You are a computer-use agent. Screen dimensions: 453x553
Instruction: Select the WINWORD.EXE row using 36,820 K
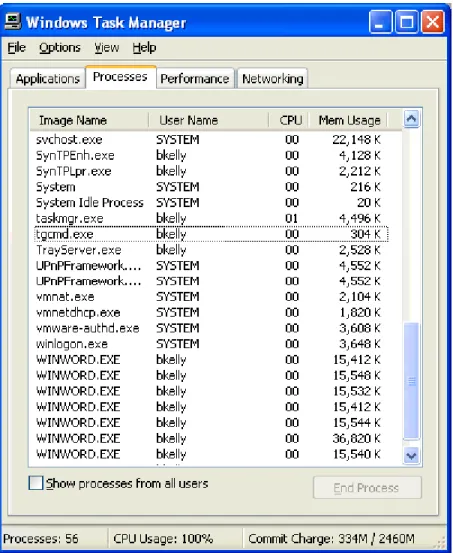pyautogui.click(x=211, y=438)
